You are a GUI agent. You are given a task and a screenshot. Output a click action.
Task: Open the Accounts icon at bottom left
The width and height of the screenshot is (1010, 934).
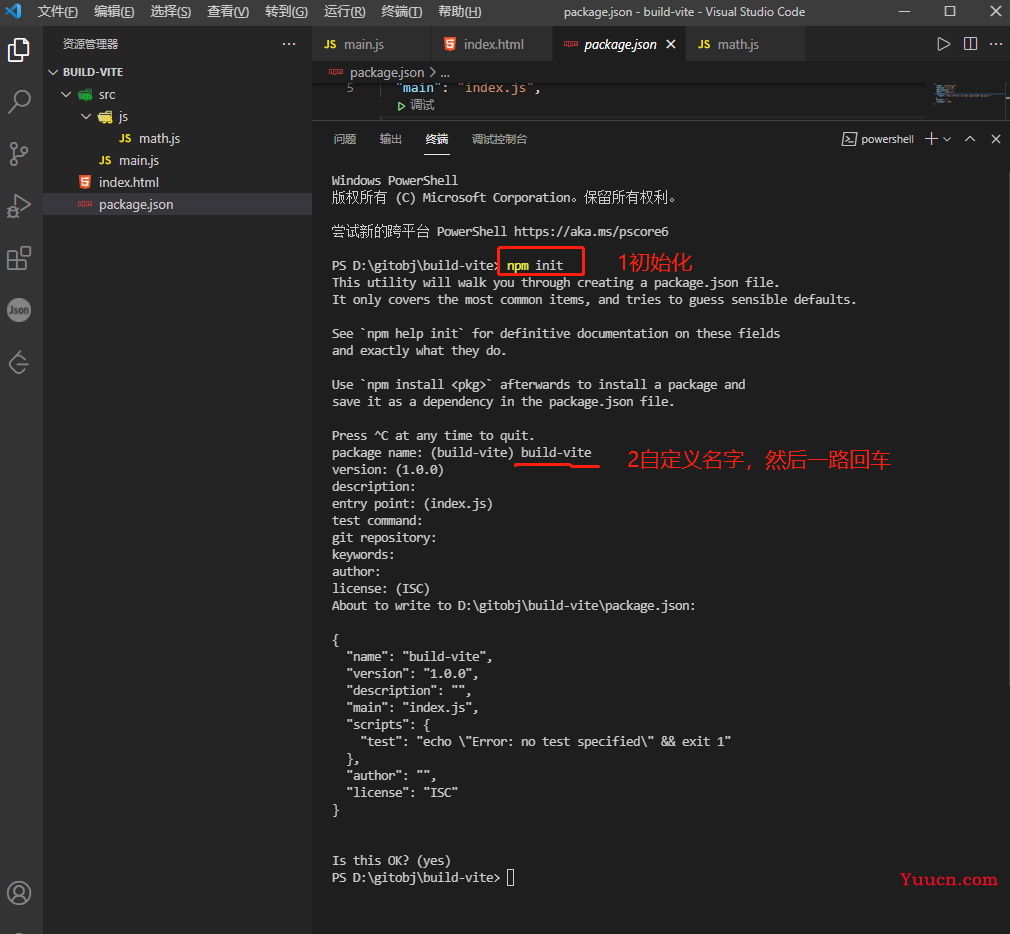[x=19, y=893]
